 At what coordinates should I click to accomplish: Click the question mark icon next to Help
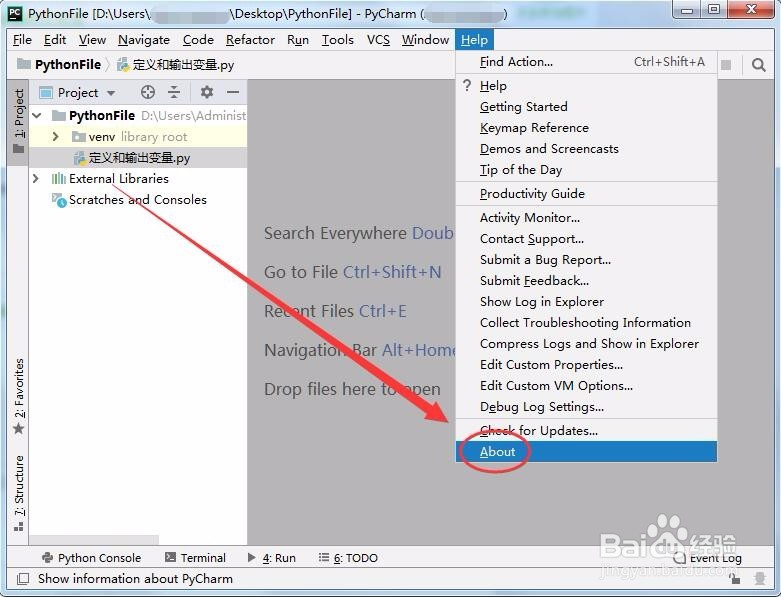tap(467, 85)
